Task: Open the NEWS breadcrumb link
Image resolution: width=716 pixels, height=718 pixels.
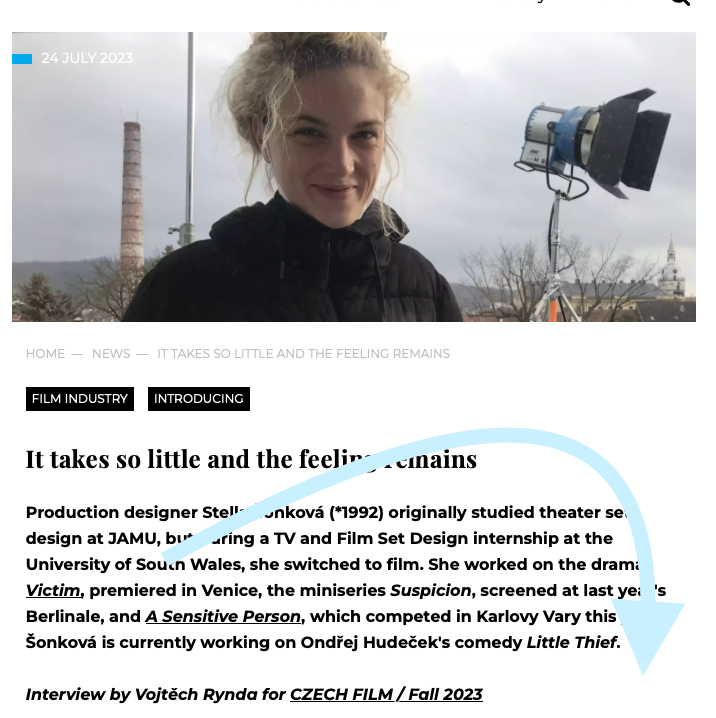Action: point(111,354)
